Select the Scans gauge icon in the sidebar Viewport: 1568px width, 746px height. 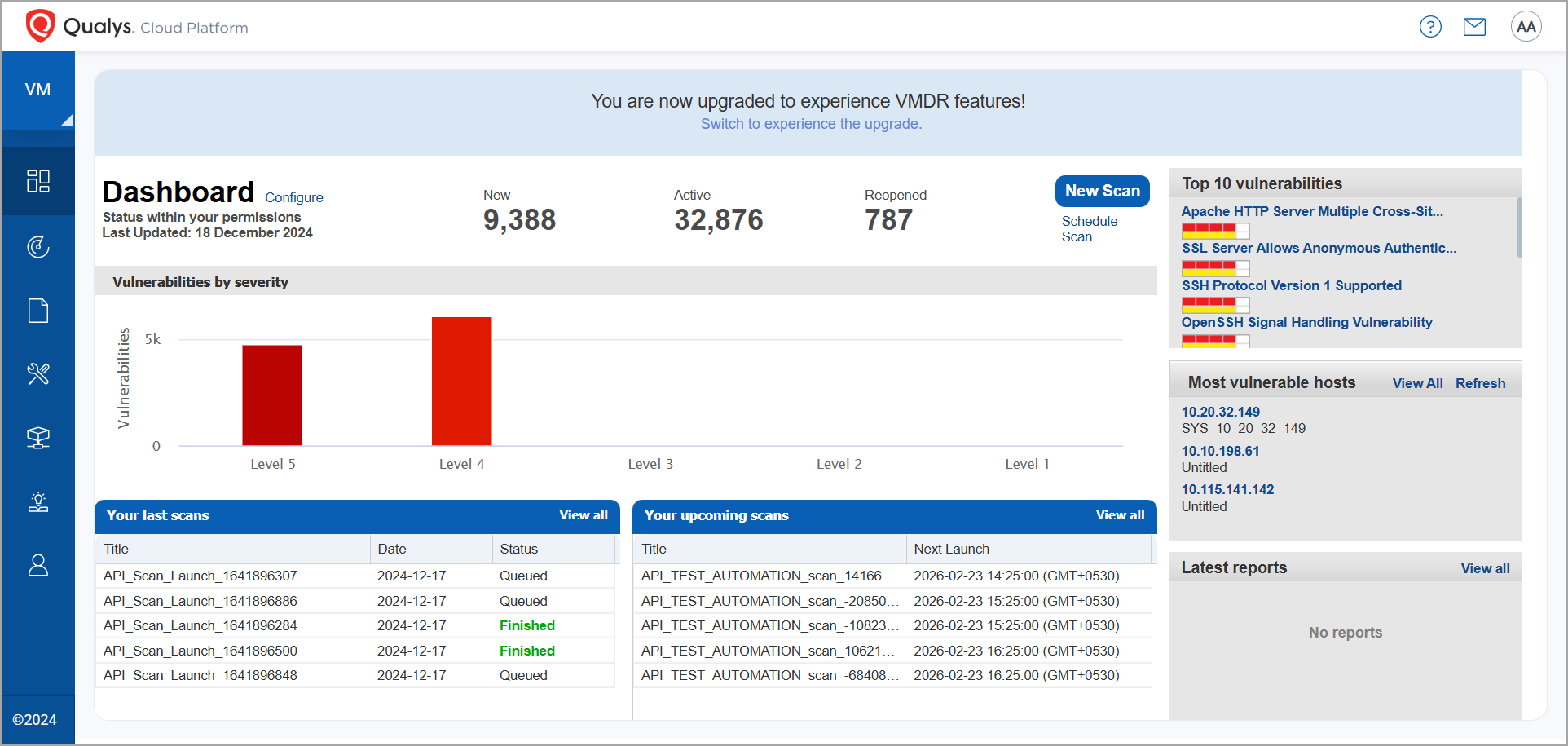(x=37, y=245)
